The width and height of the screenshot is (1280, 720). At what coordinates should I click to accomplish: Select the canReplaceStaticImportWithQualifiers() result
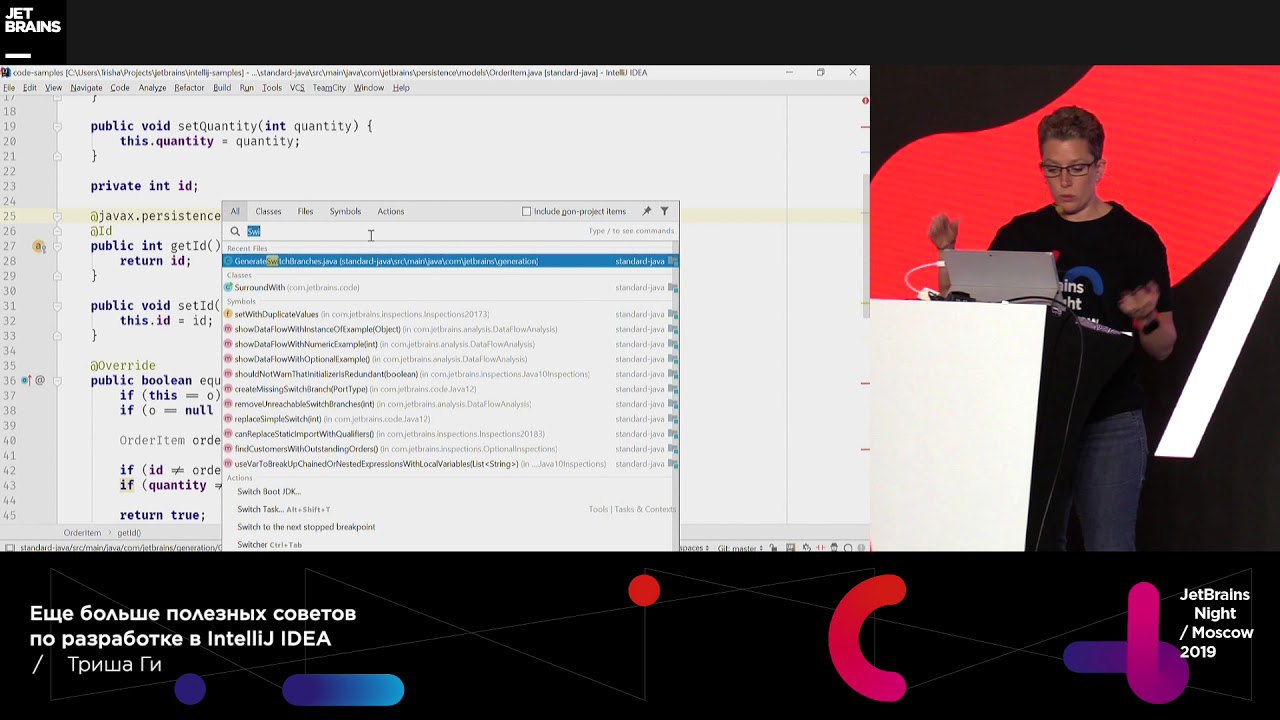pos(450,434)
